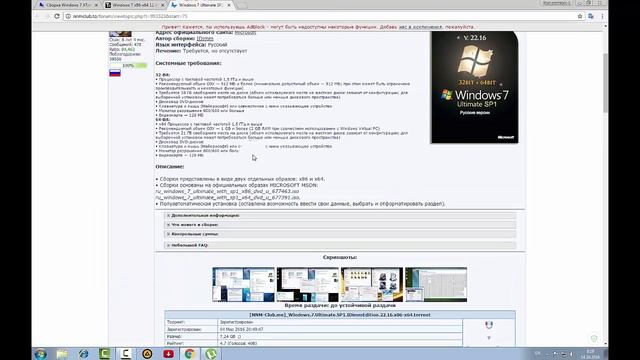This screenshot has height=360, width=640.
Task: Click the browser reload button
Action: coord(57,16)
